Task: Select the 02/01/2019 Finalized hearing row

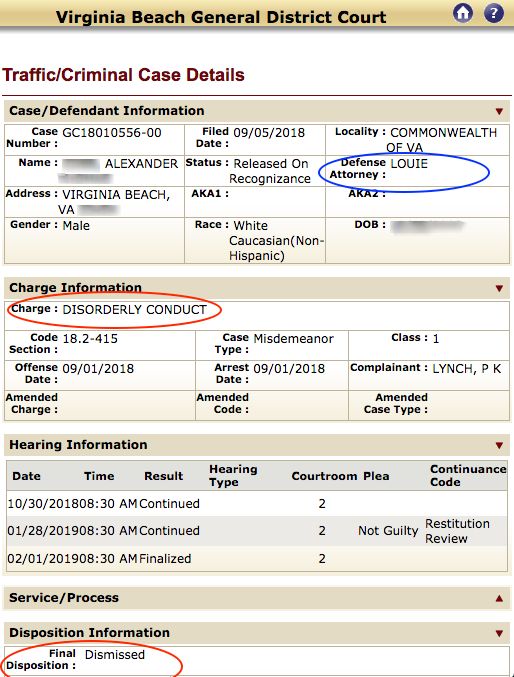Action: click(257, 559)
